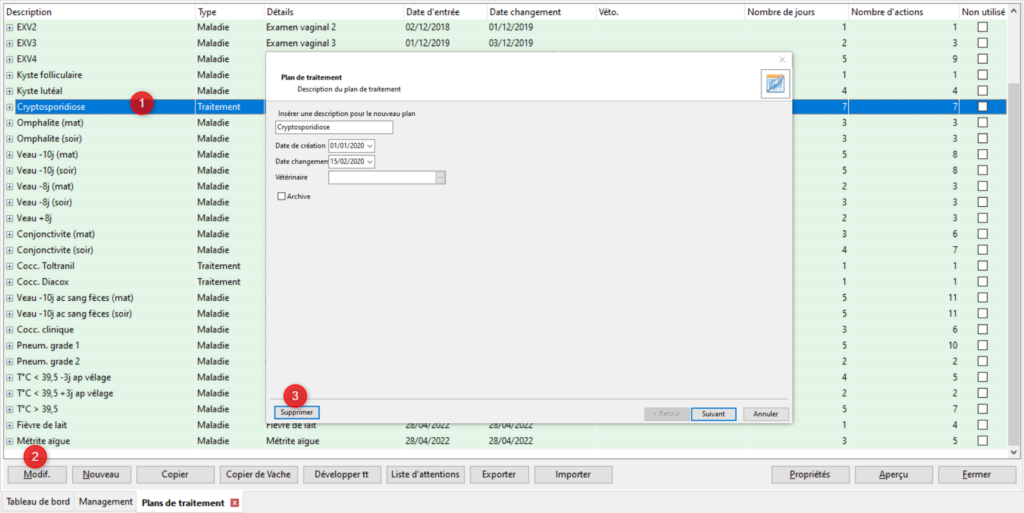Close the Plan de traitement dialog
1024x513 pixels.
pos(782,60)
